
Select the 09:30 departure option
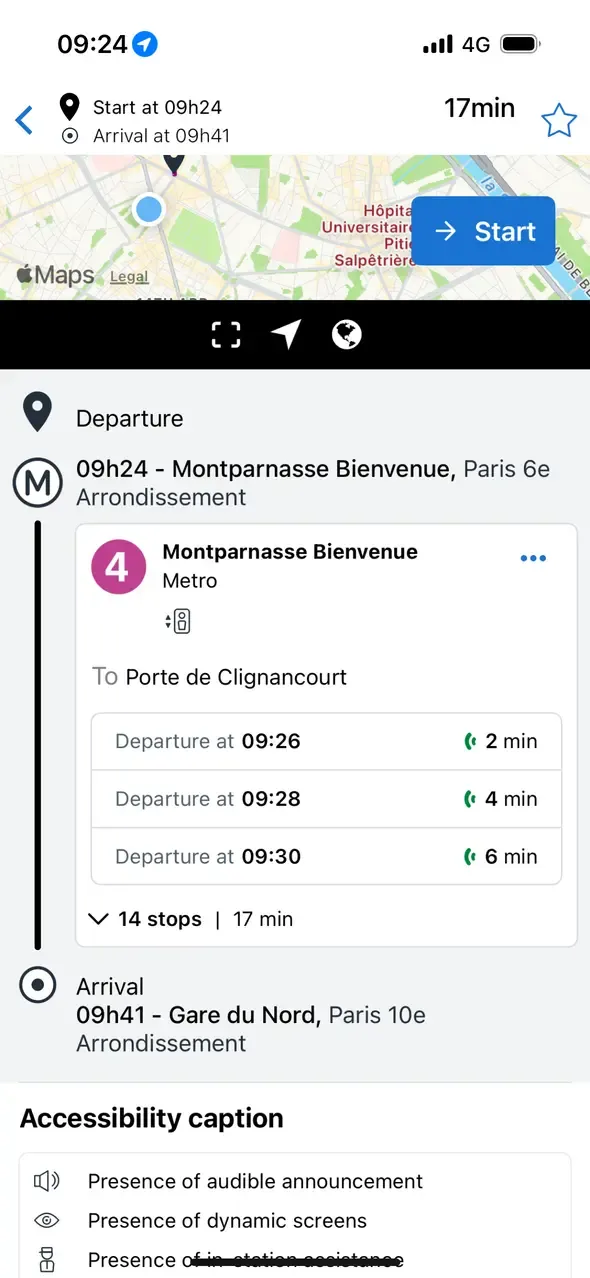326,856
